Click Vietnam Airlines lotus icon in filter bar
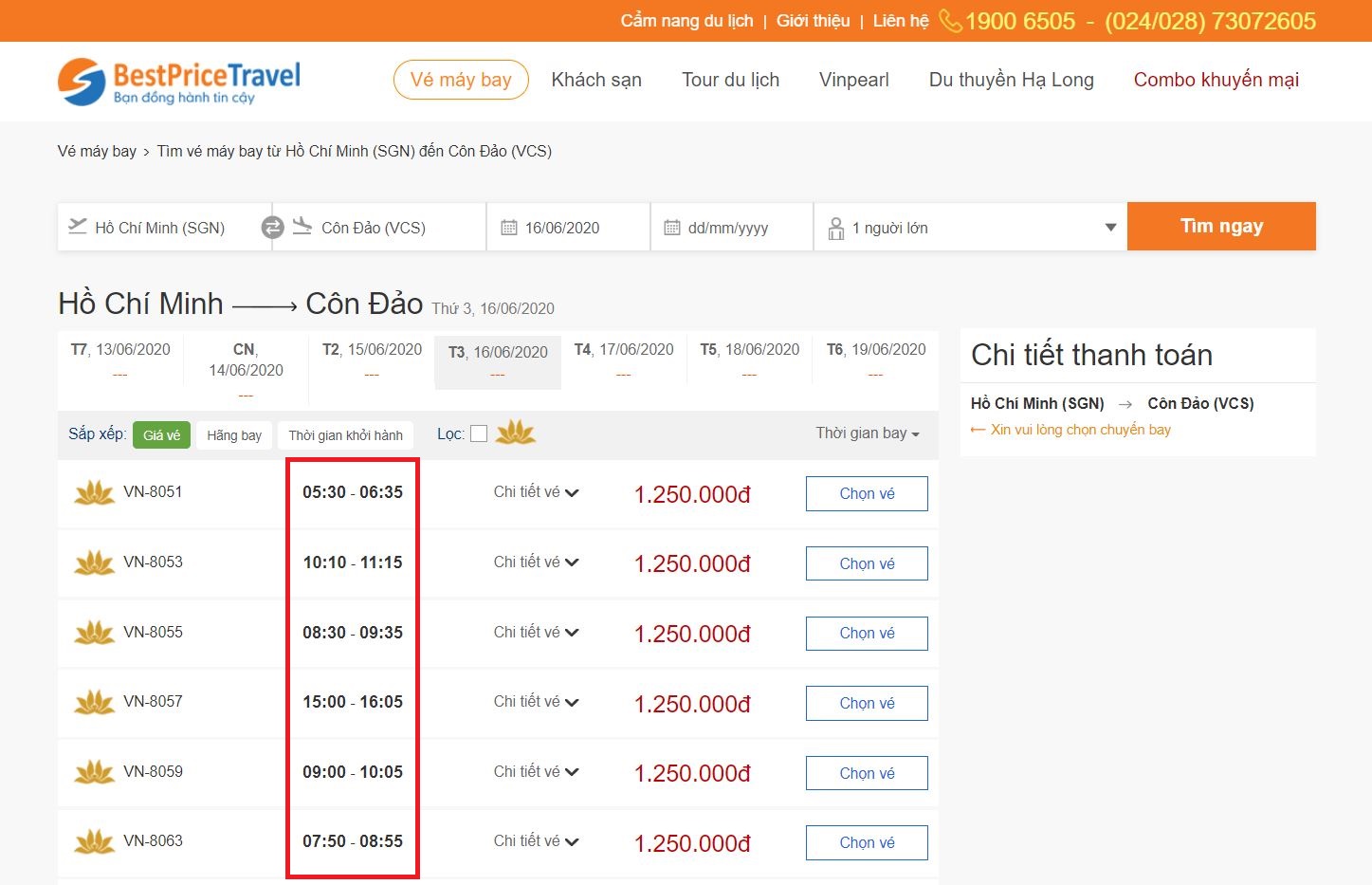Image resolution: width=1372 pixels, height=885 pixels. [x=516, y=433]
